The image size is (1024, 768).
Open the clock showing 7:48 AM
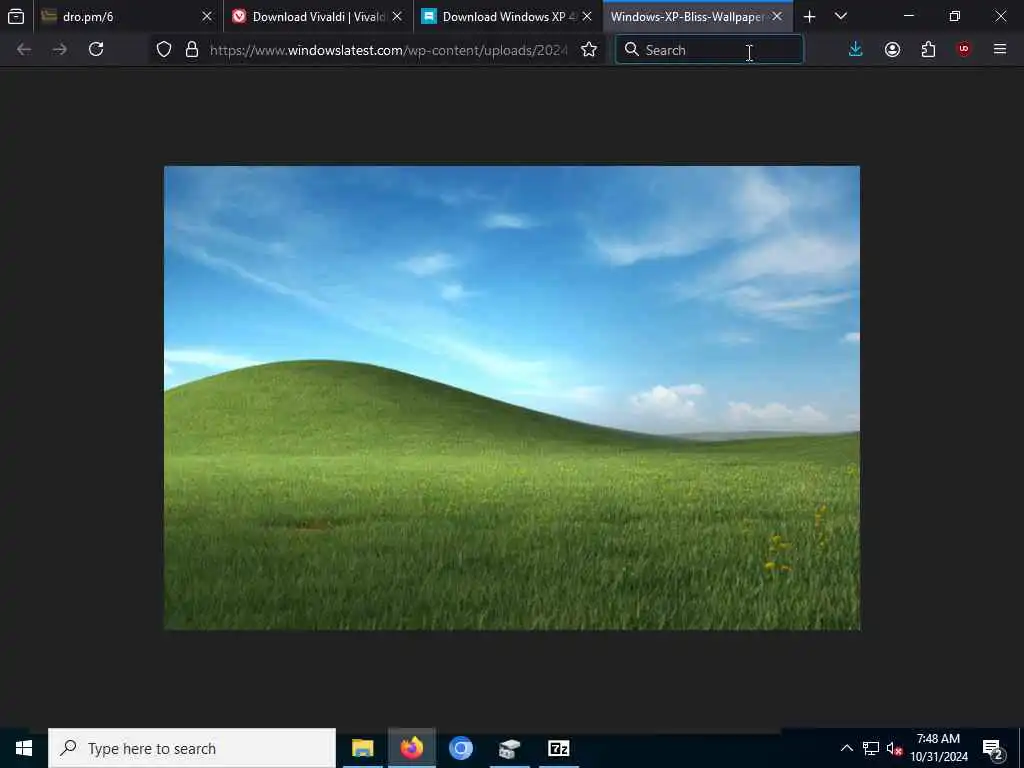tap(939, 748)
